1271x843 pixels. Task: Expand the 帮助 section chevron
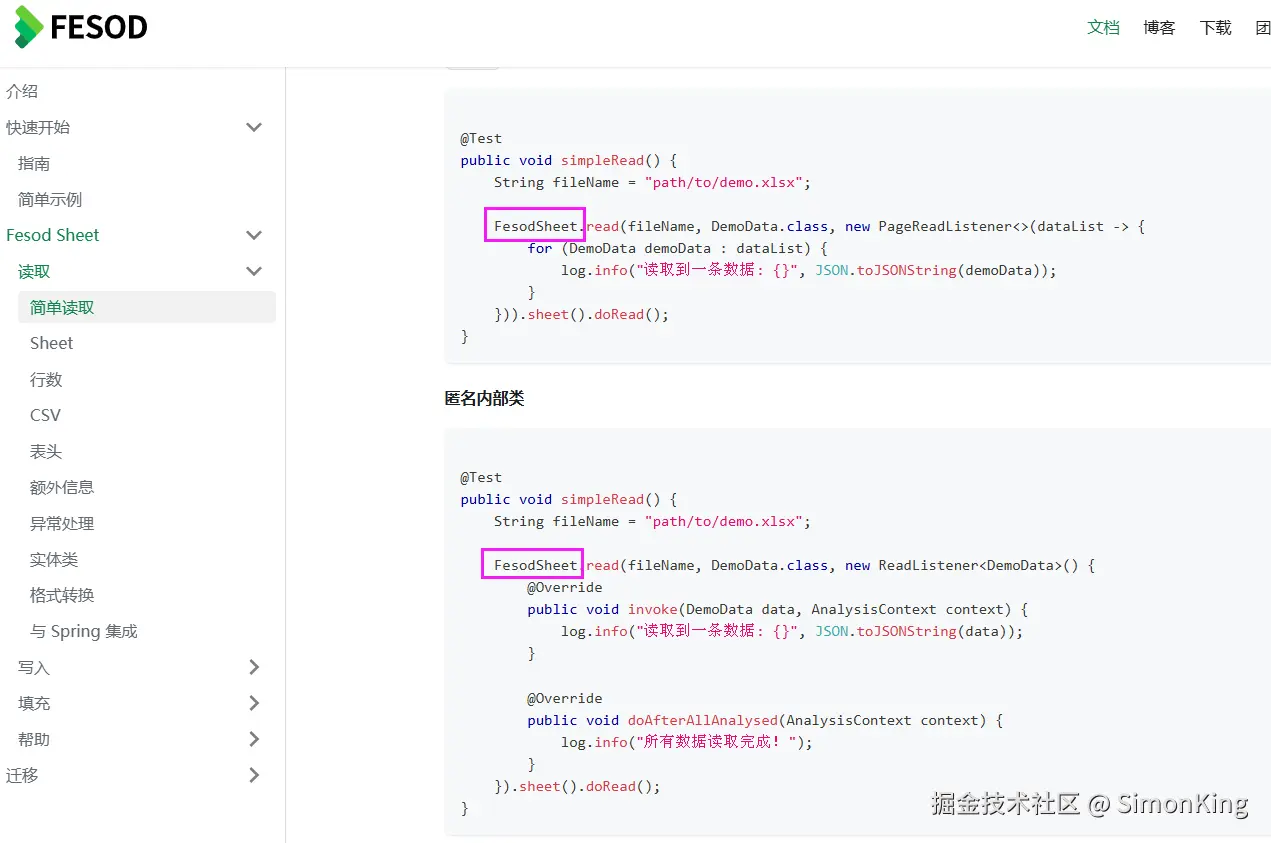254,739
